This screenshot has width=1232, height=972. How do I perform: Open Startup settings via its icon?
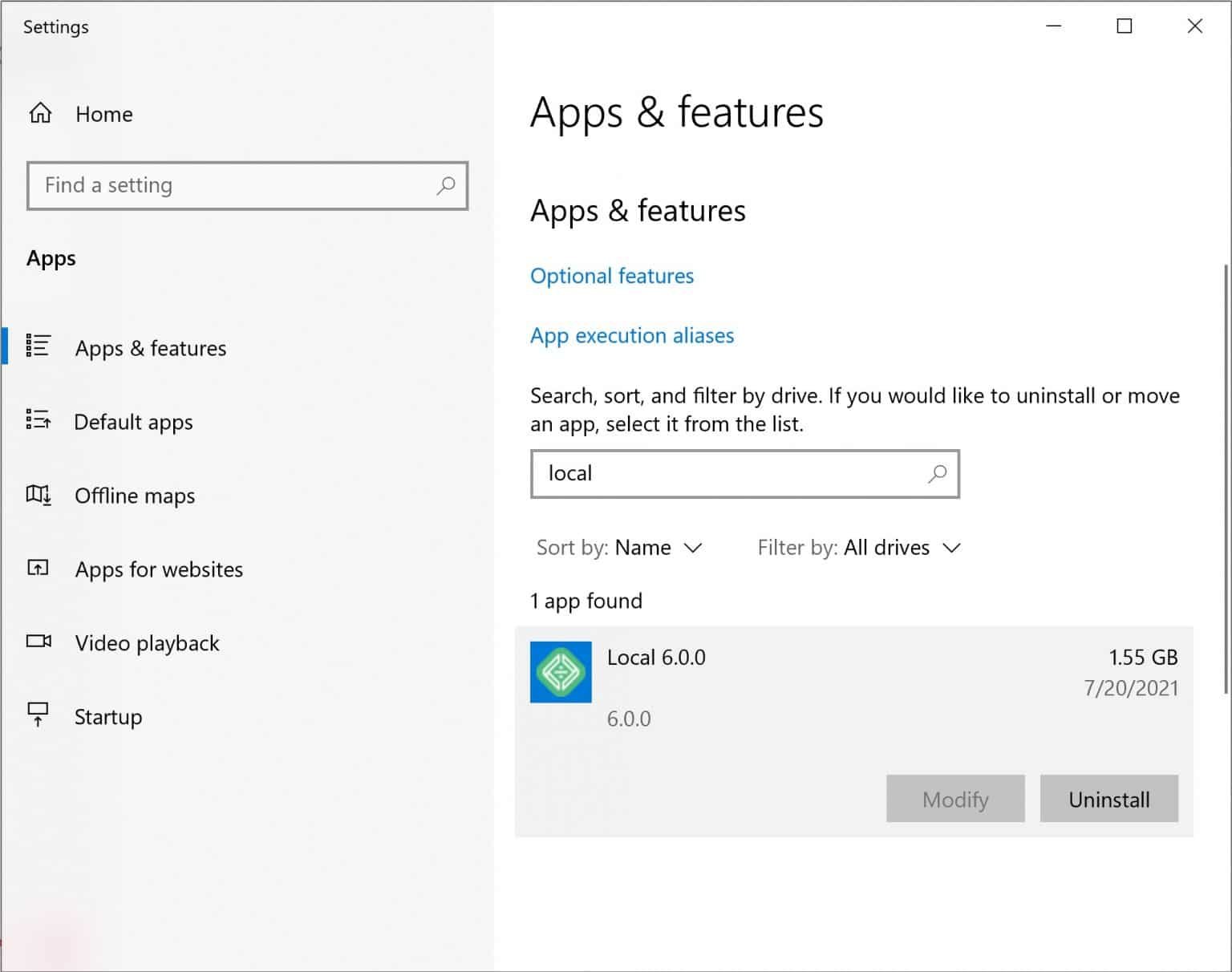[x=38, y=715]
